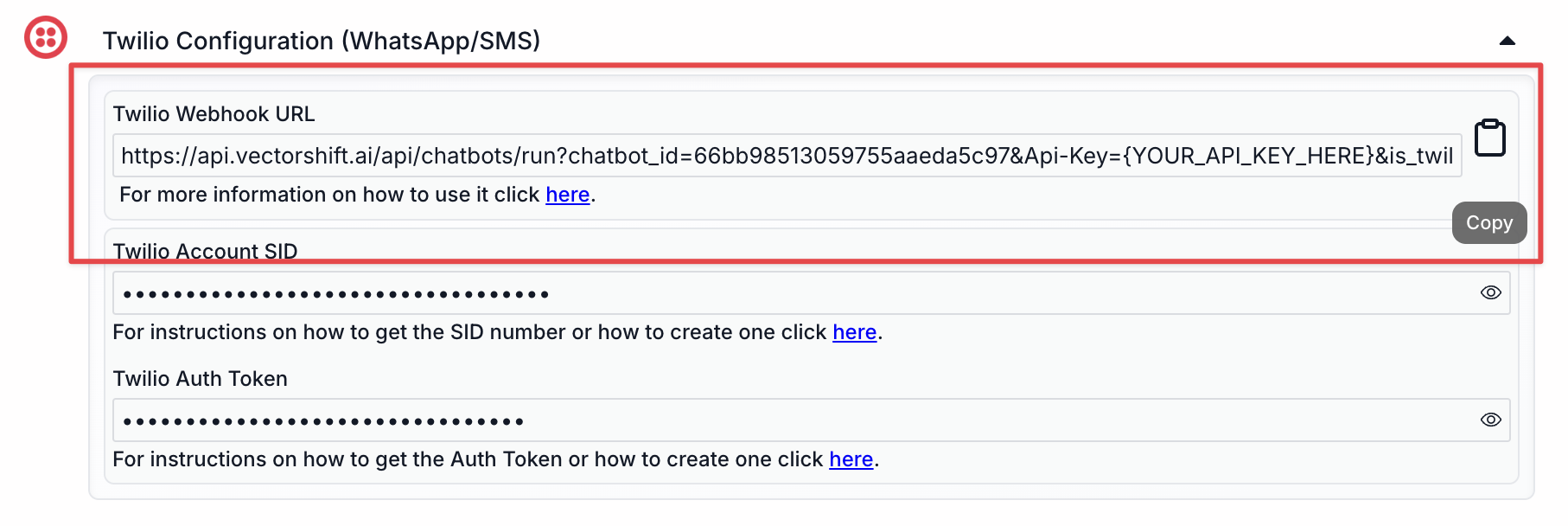This screenshot has height=526, width=1568.
Task: Click inside the Twilio Webhook URL field
Action: click(778, 155)
